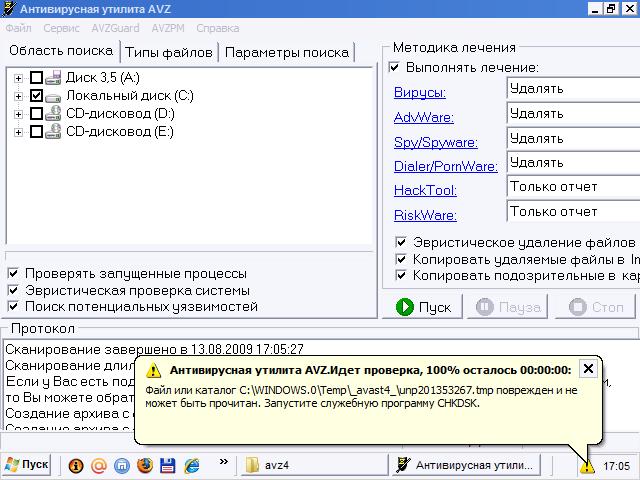Expand the CD-дисковод (E:) tree node
Image resolution: width=640 pixels, height=480 pixels.
pyautogui.click(x=18, y=132)
